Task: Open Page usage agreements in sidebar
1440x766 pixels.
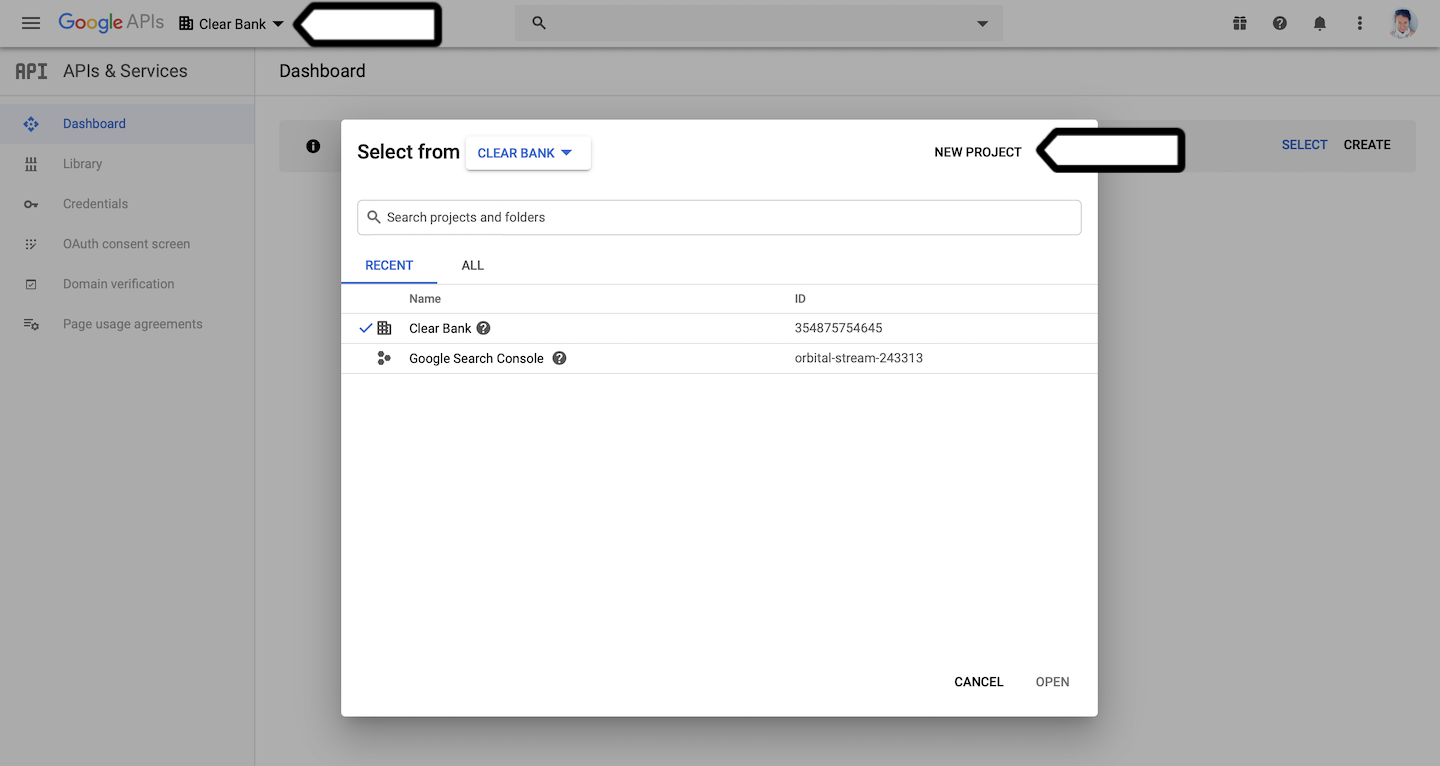Action: click(127, 324)
